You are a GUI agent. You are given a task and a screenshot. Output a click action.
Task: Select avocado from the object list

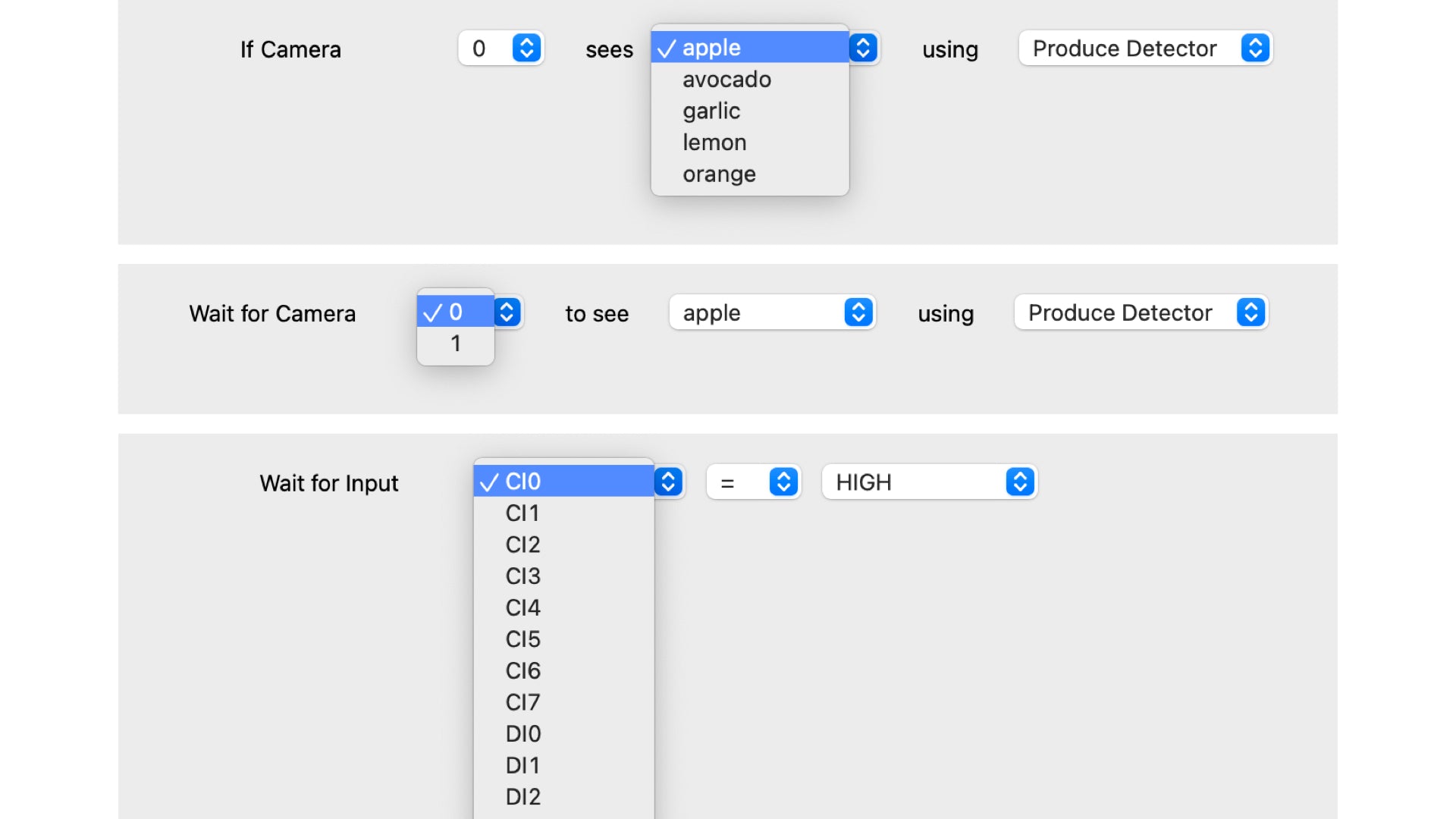coord(726,80)
